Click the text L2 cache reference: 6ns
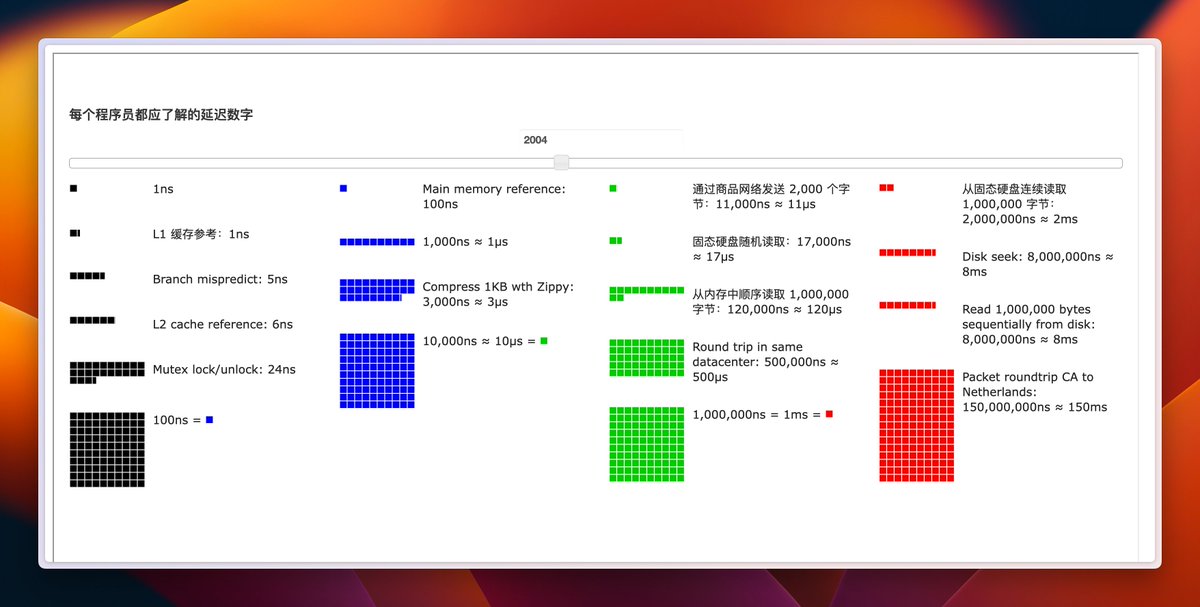 [x=223, y=324]
